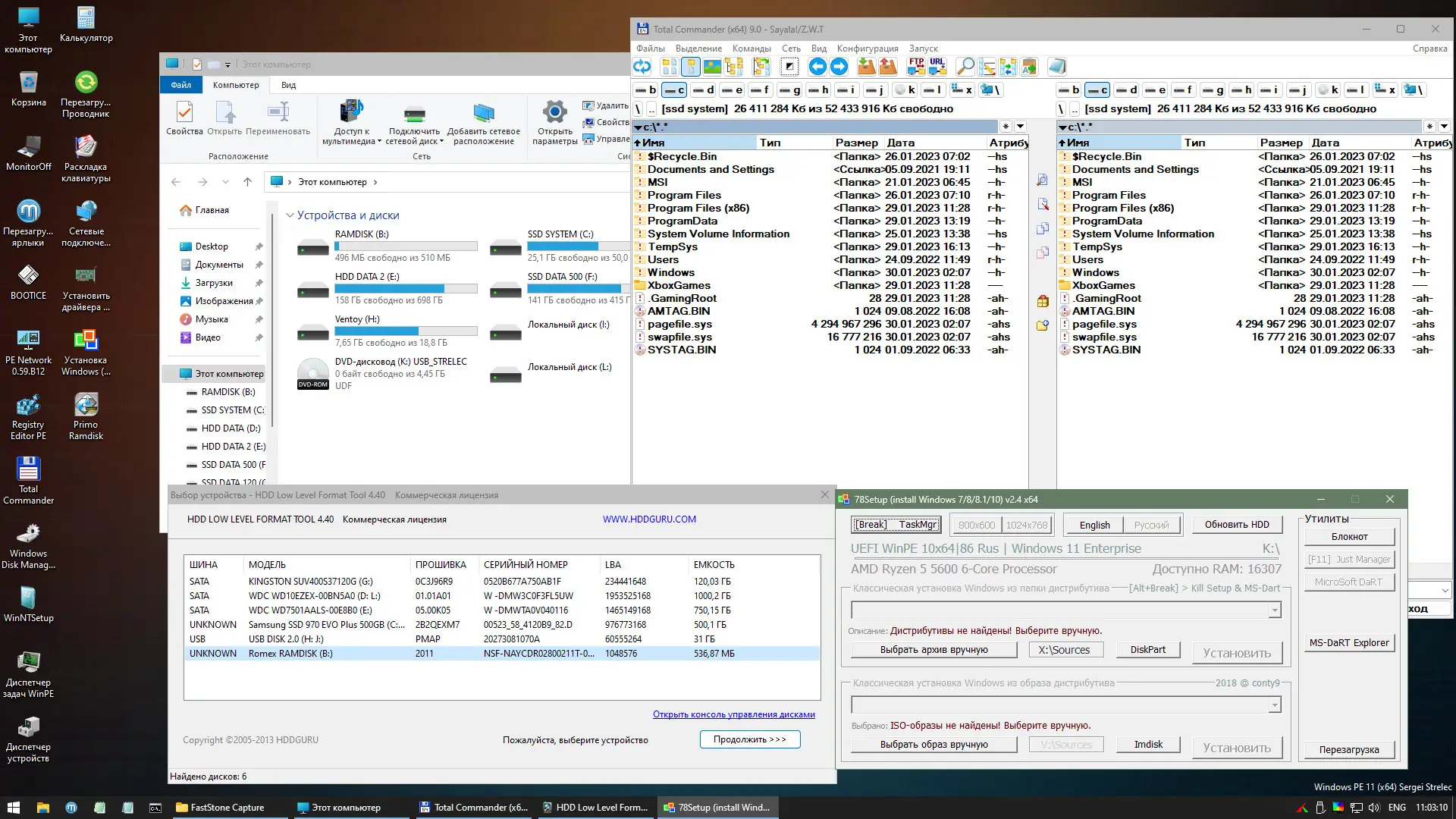Click the New folder icon on panel divider
This screenshot has width=1456, height=819.
(1043, 326)
